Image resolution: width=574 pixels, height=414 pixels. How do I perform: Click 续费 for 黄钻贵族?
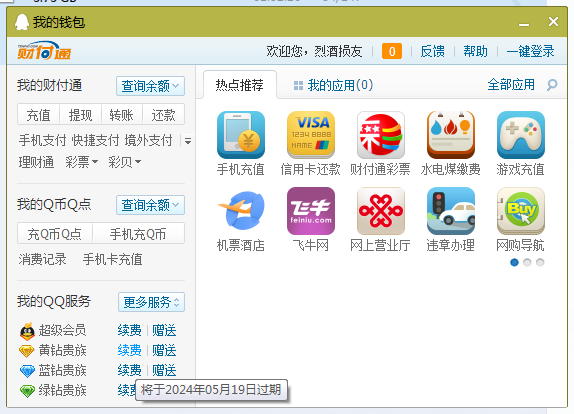[130, 351]
